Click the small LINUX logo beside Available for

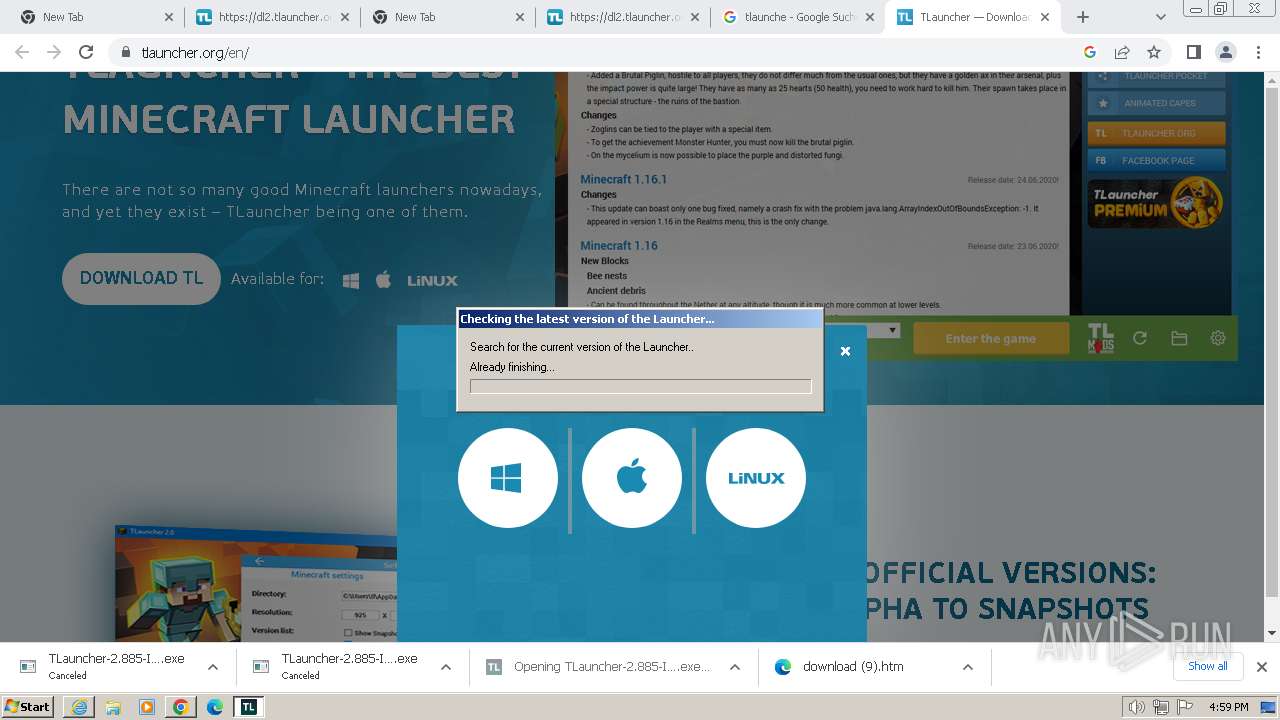point(432,281)
